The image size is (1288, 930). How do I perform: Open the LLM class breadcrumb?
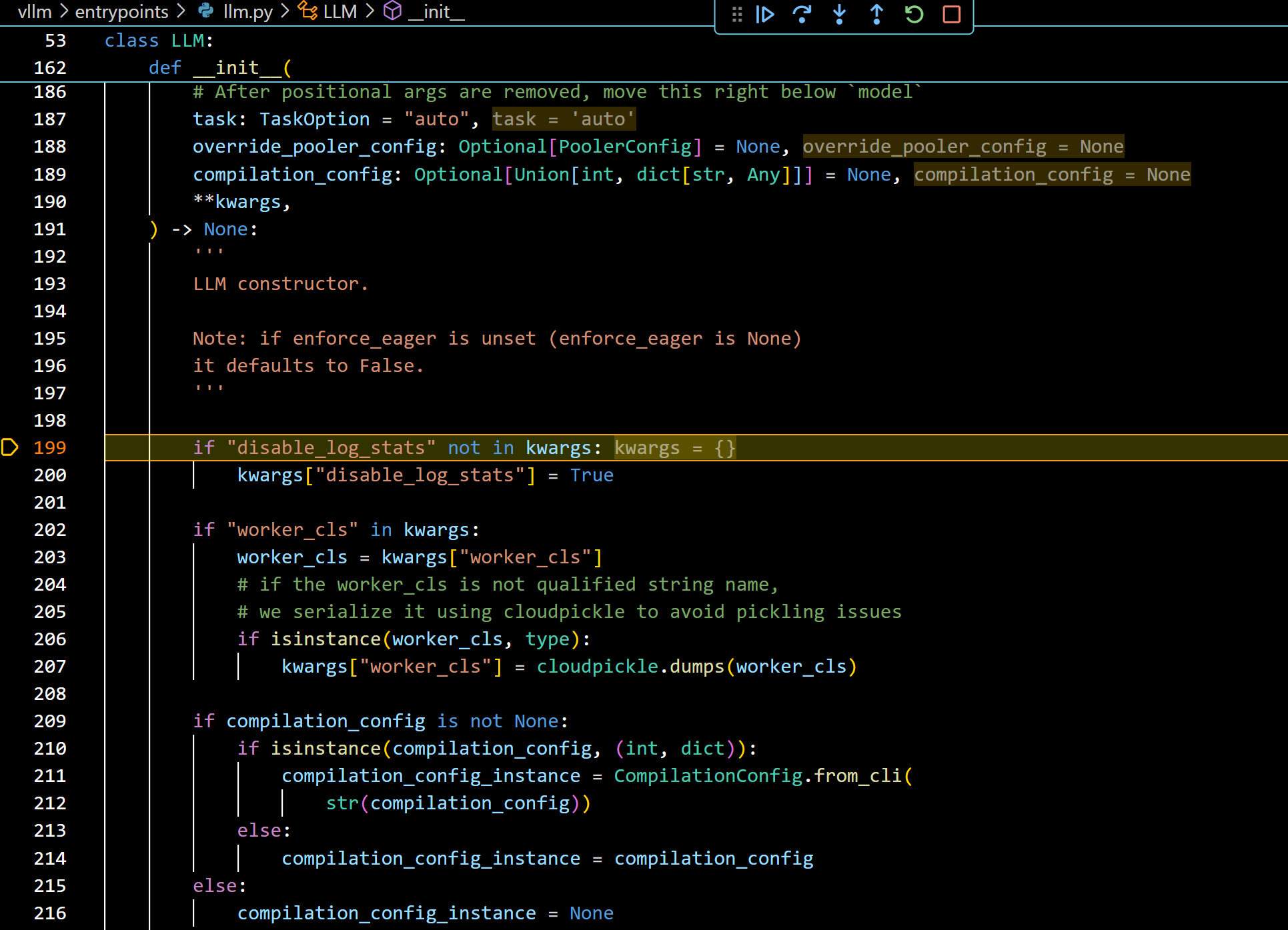pyautogui.click(x=340, y=11)
